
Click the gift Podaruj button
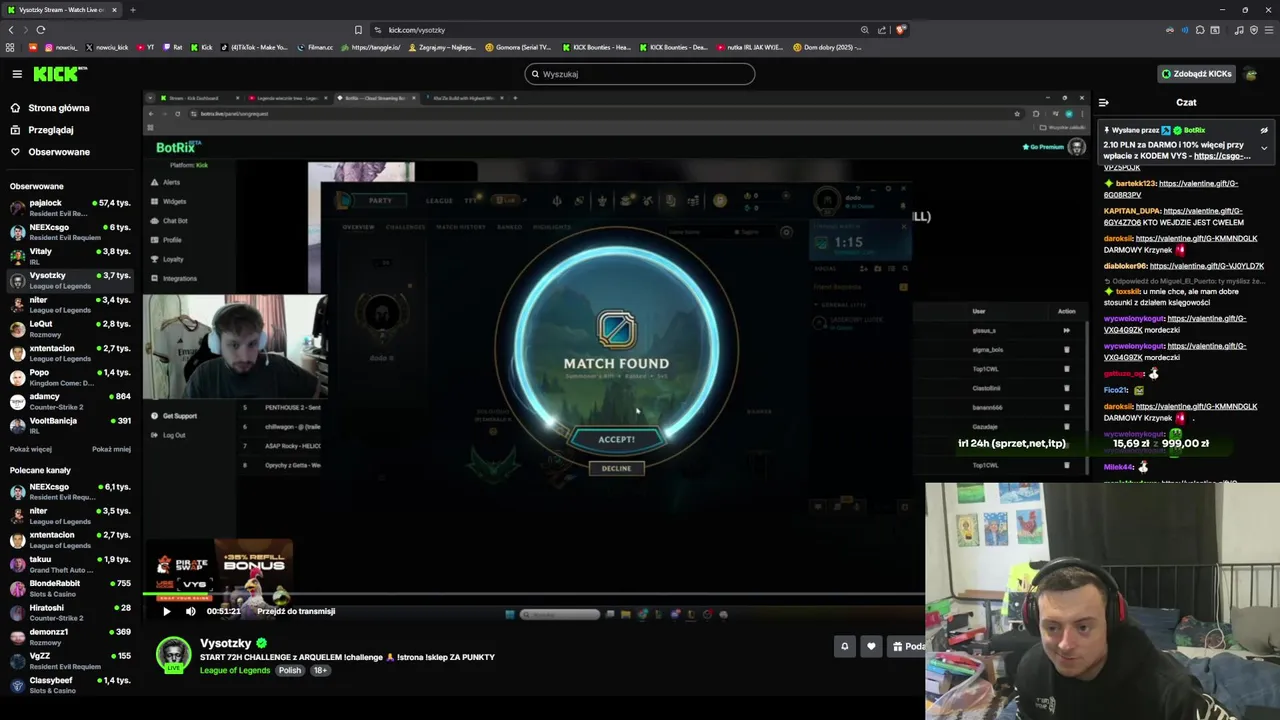click(x=907, y=646)
